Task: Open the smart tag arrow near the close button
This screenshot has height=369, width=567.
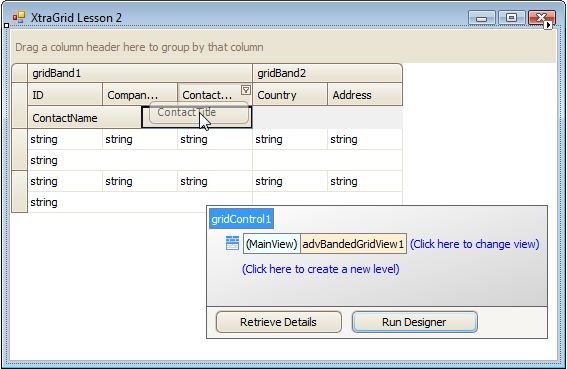Action: (x=549, y=25)
